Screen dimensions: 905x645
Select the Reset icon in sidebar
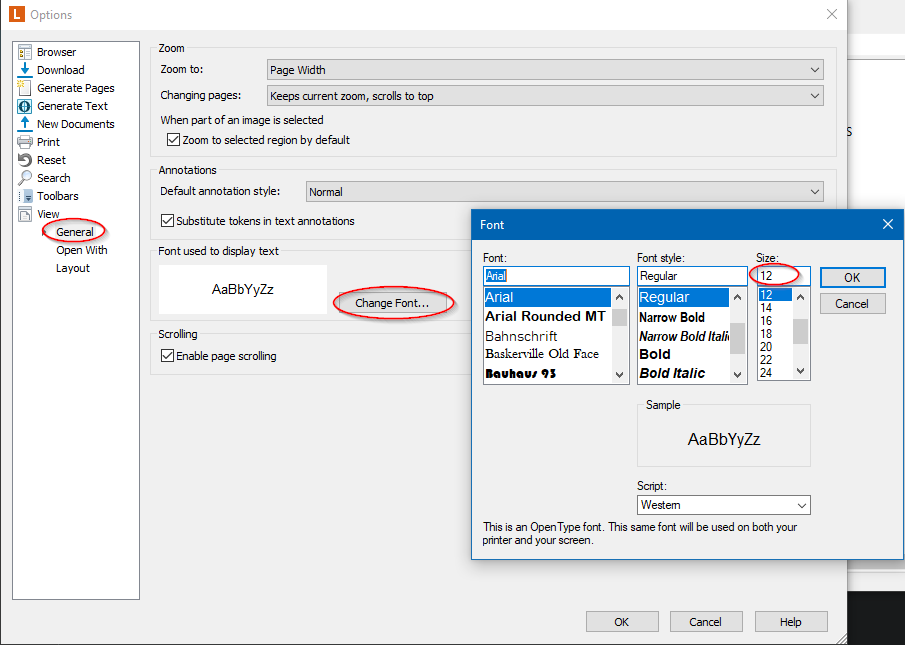point(25,160)
